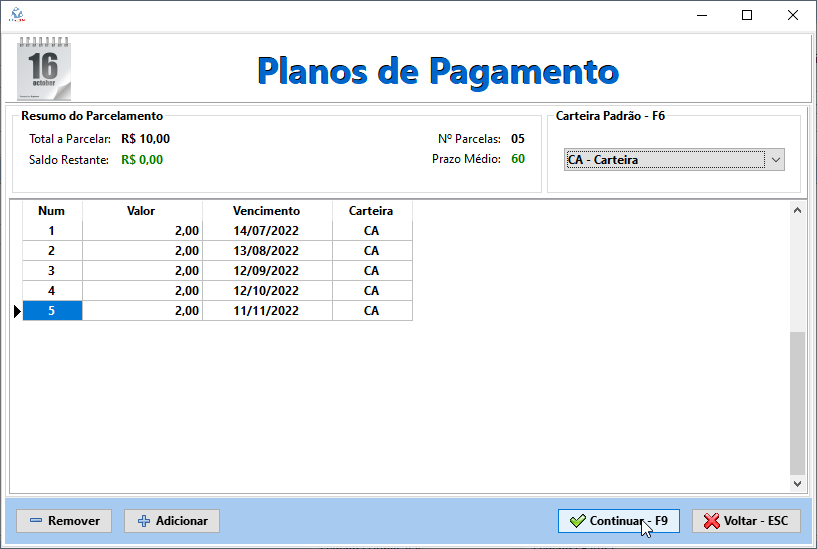Click the calendar icon showing 16 October
The image size is (817, 549).
pyautogui.click(x=44, y=68)
